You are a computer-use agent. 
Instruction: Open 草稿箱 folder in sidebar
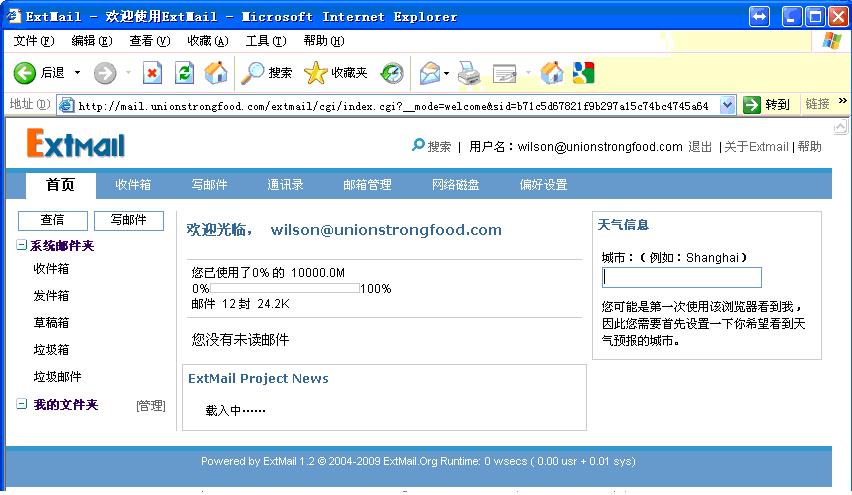click(x=51, y=323)
